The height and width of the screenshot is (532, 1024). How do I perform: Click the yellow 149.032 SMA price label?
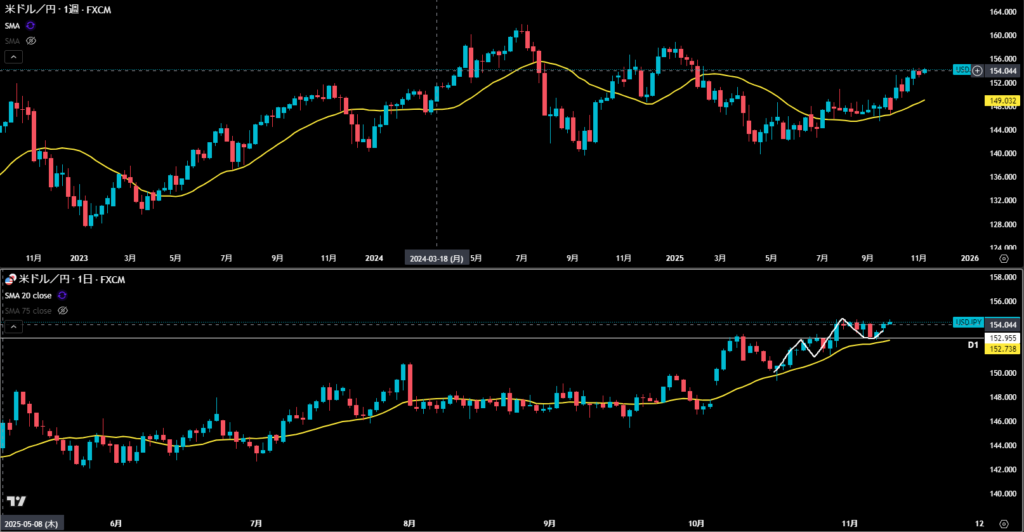click(1003, 101)
